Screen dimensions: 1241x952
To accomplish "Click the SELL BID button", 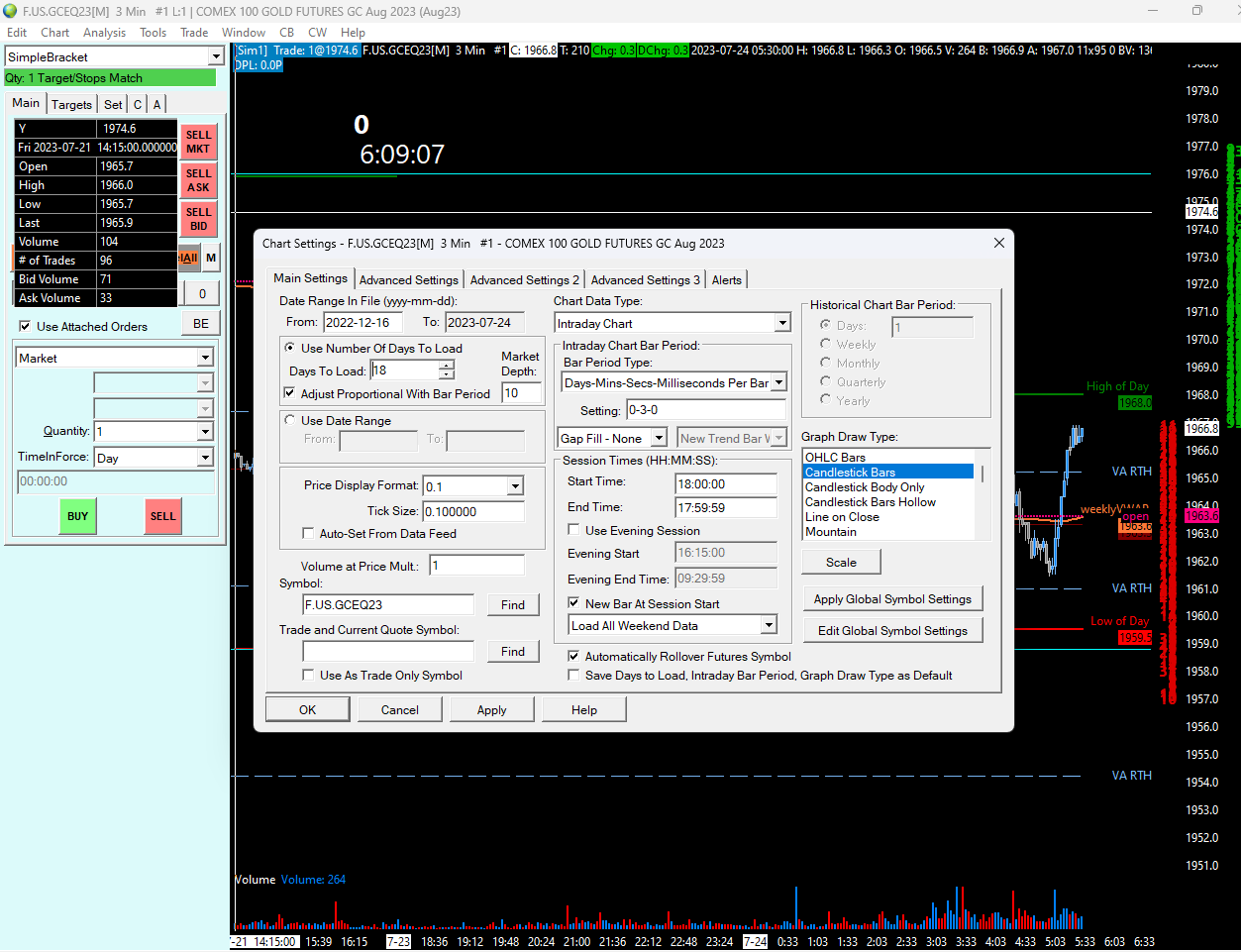I will point(198,219).
